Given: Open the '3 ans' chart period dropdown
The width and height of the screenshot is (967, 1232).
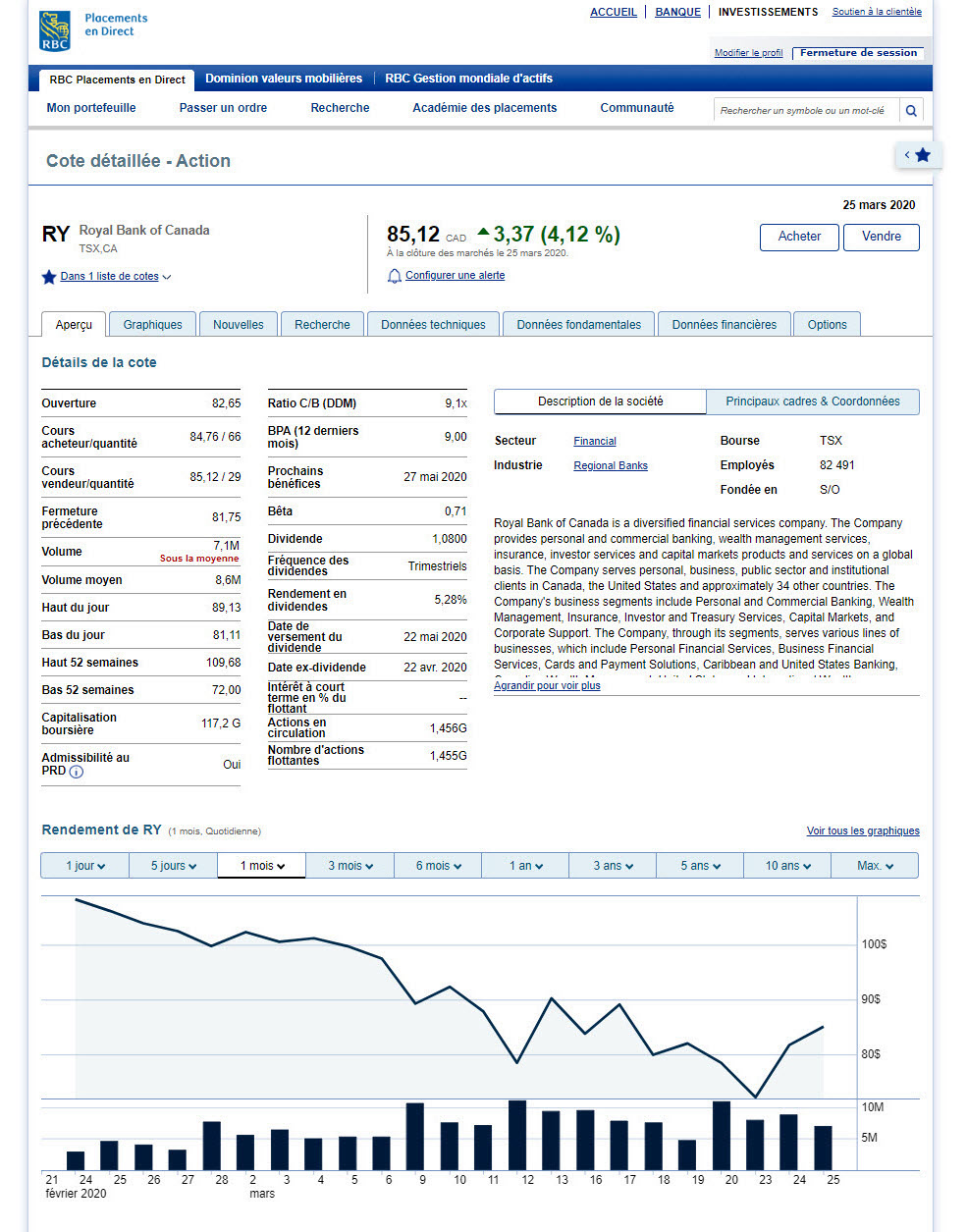Looking at the screenshot, I should 614,866.
